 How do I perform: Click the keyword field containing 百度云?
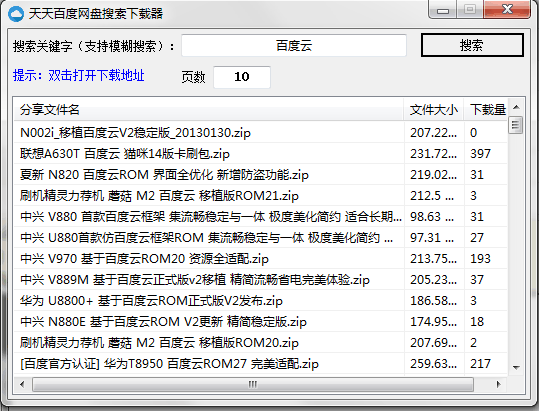tap(294, 45)
